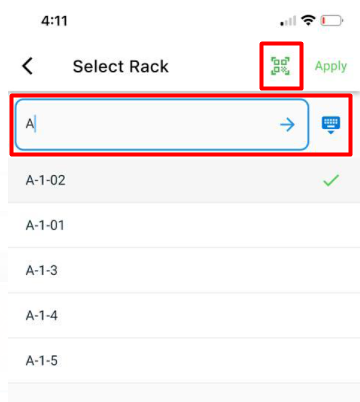The height and width of the screenshot is (402, 360).
Task: Tap the empty row below A-1-5
Action: pyautogui.click(x=184, y=393)
